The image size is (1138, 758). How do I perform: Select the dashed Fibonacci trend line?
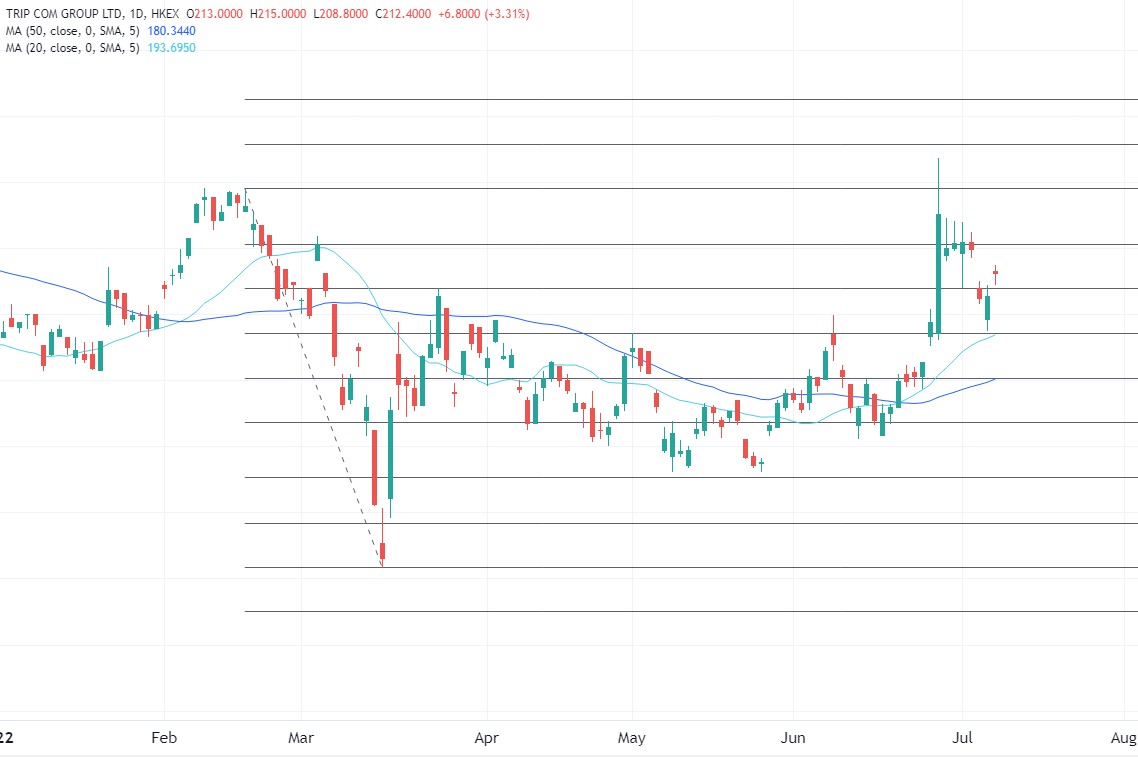coord(314,378)
